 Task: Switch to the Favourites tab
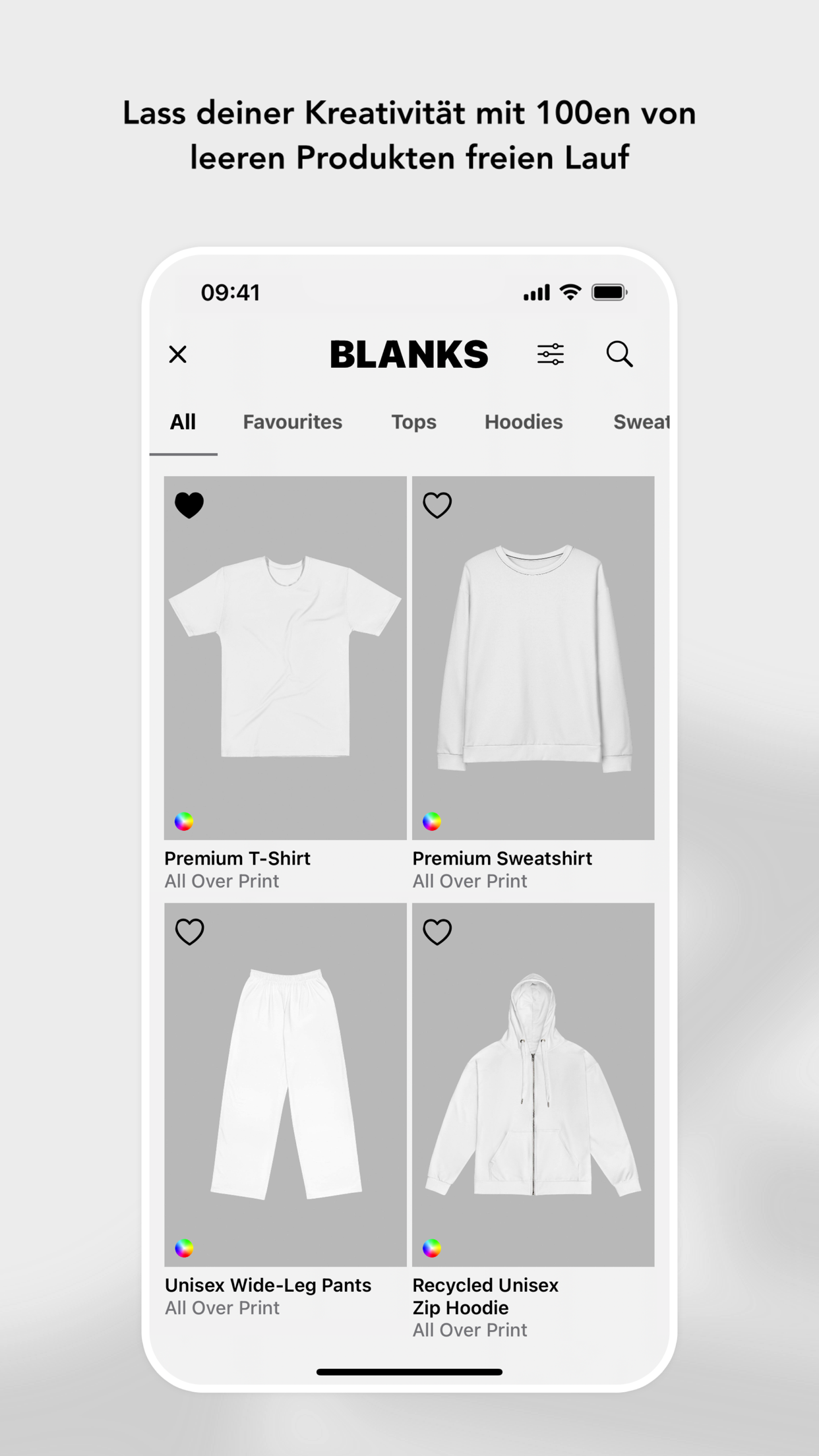[x=292, y=422]
